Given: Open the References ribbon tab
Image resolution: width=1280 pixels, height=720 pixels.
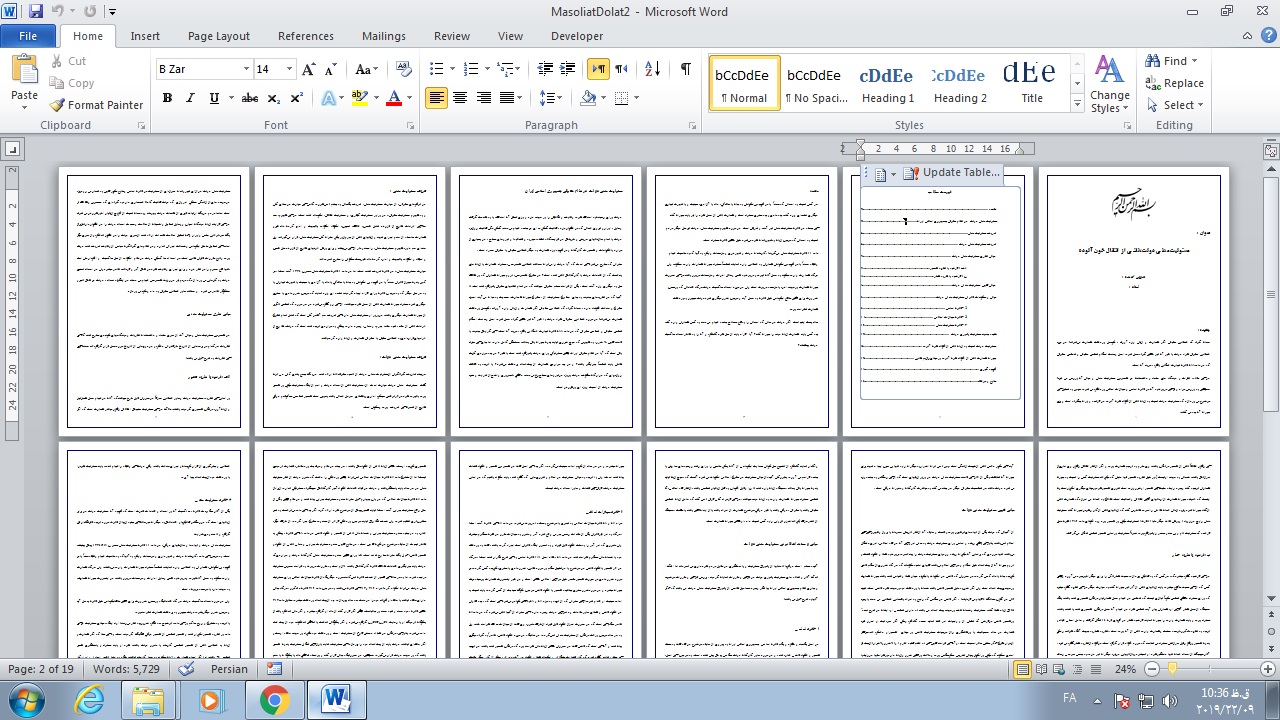Looking at the screenshot, I should tap(306, 36).
